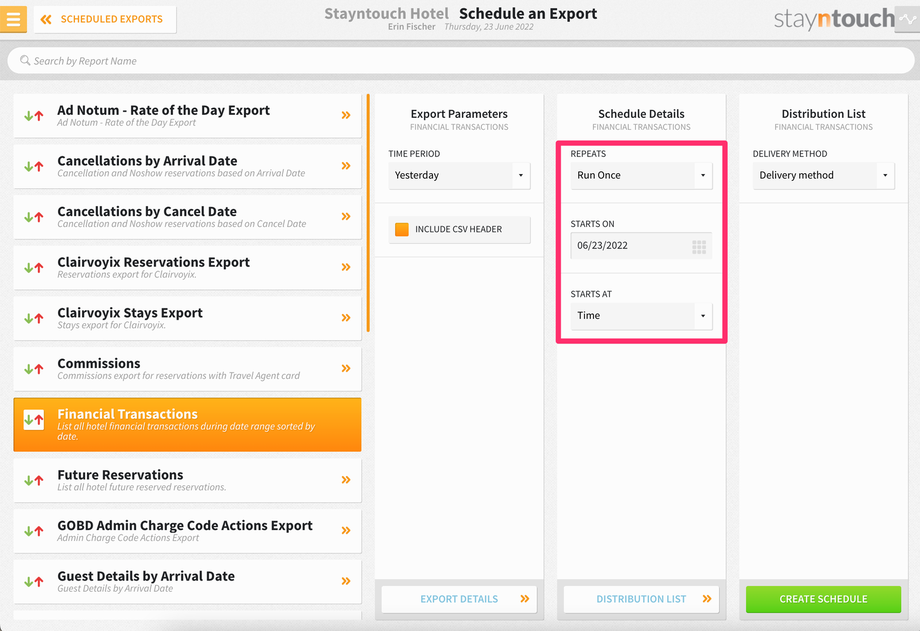The image size is (920, 631).
Task: Click export arrows icon for Cancellations by Arrival Date
Action: pyautogui.click(x=33, y=166)
